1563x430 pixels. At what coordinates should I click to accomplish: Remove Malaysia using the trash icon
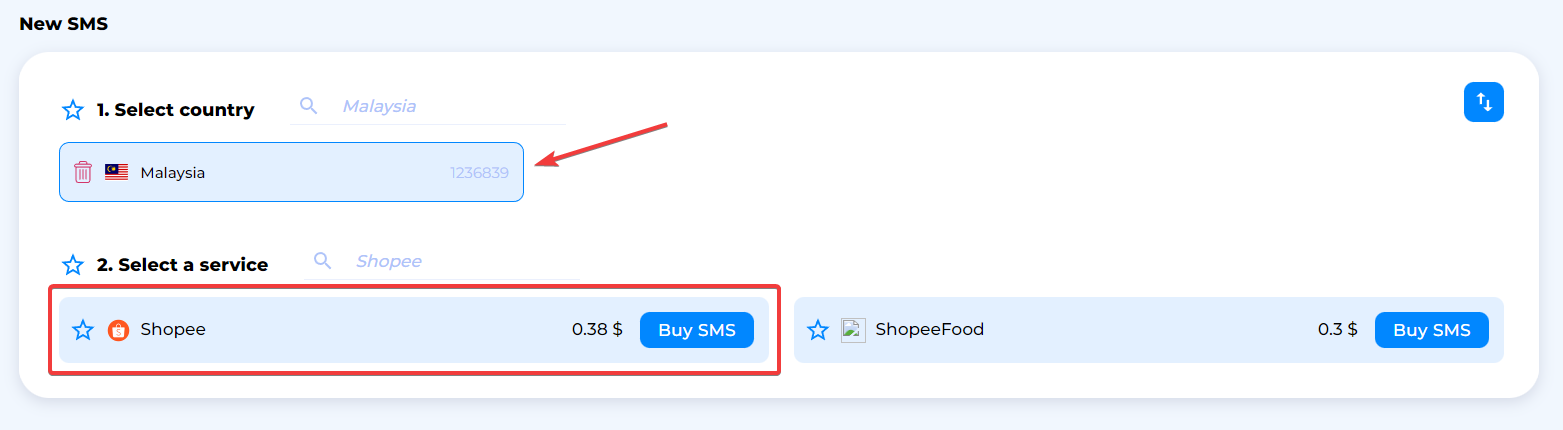[83, 172]
